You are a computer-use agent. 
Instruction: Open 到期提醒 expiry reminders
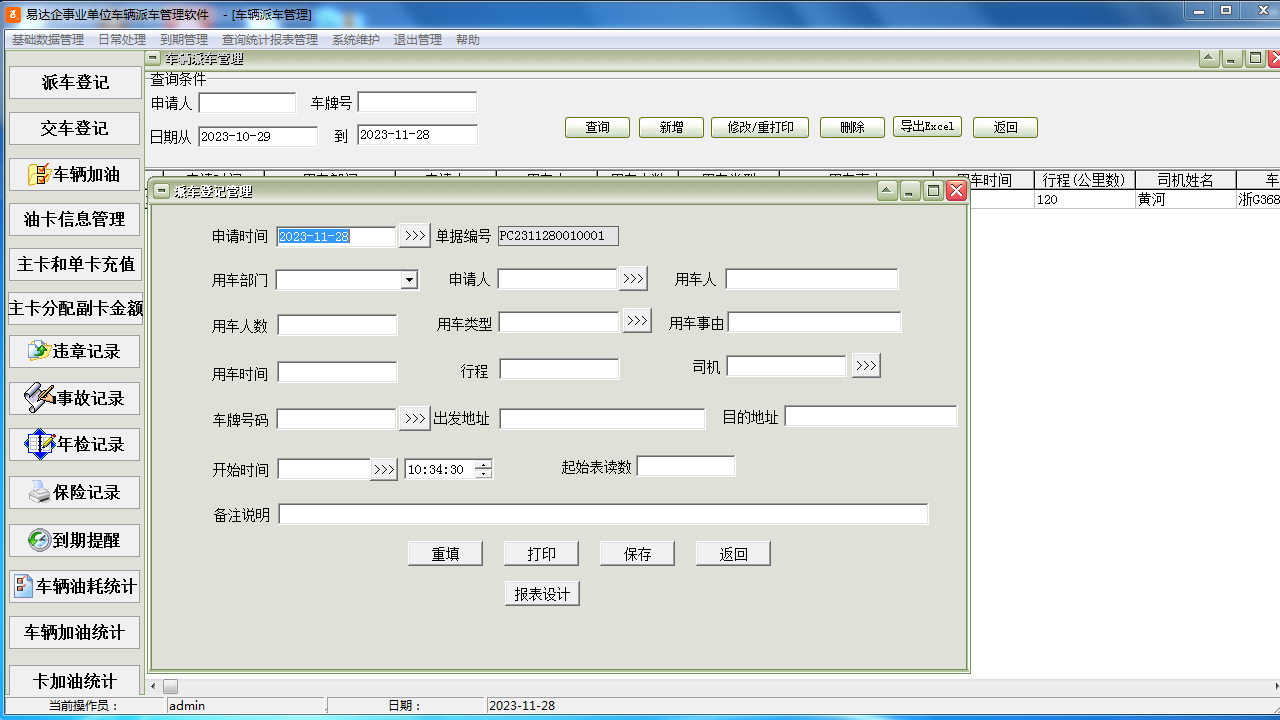click(x=75, y=540)
